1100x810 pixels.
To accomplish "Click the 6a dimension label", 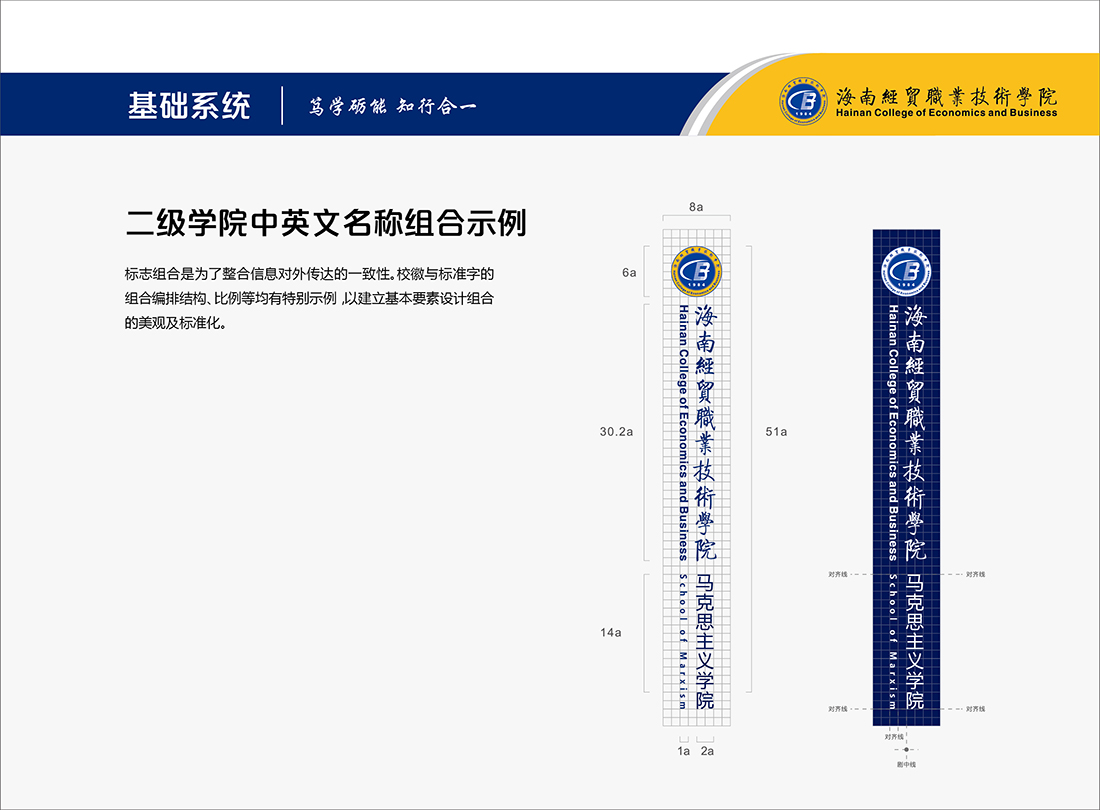I will [628, 272].
